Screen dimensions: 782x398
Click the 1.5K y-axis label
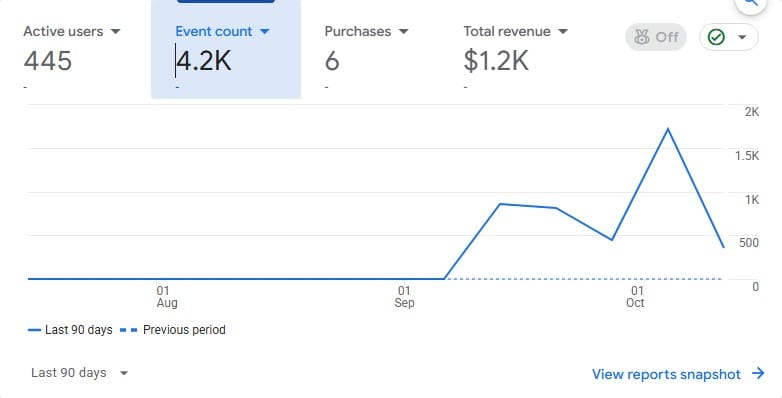click(747, 156)
